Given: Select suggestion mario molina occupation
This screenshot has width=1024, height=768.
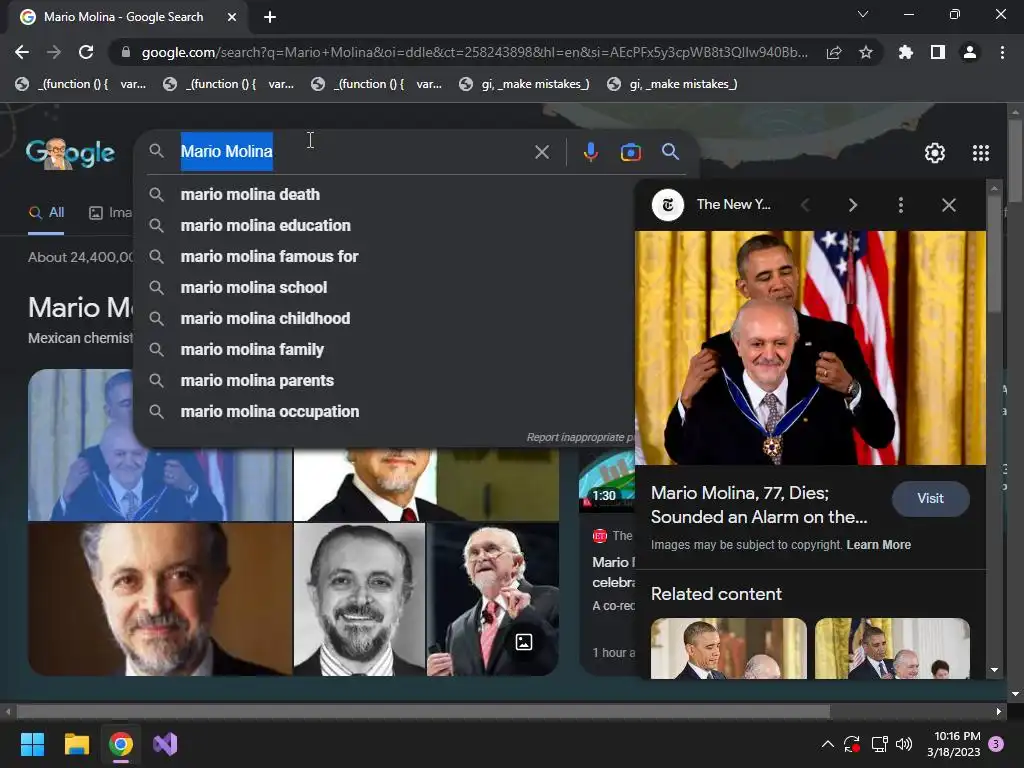Looking at the screenshot, I should pos(385,411).
